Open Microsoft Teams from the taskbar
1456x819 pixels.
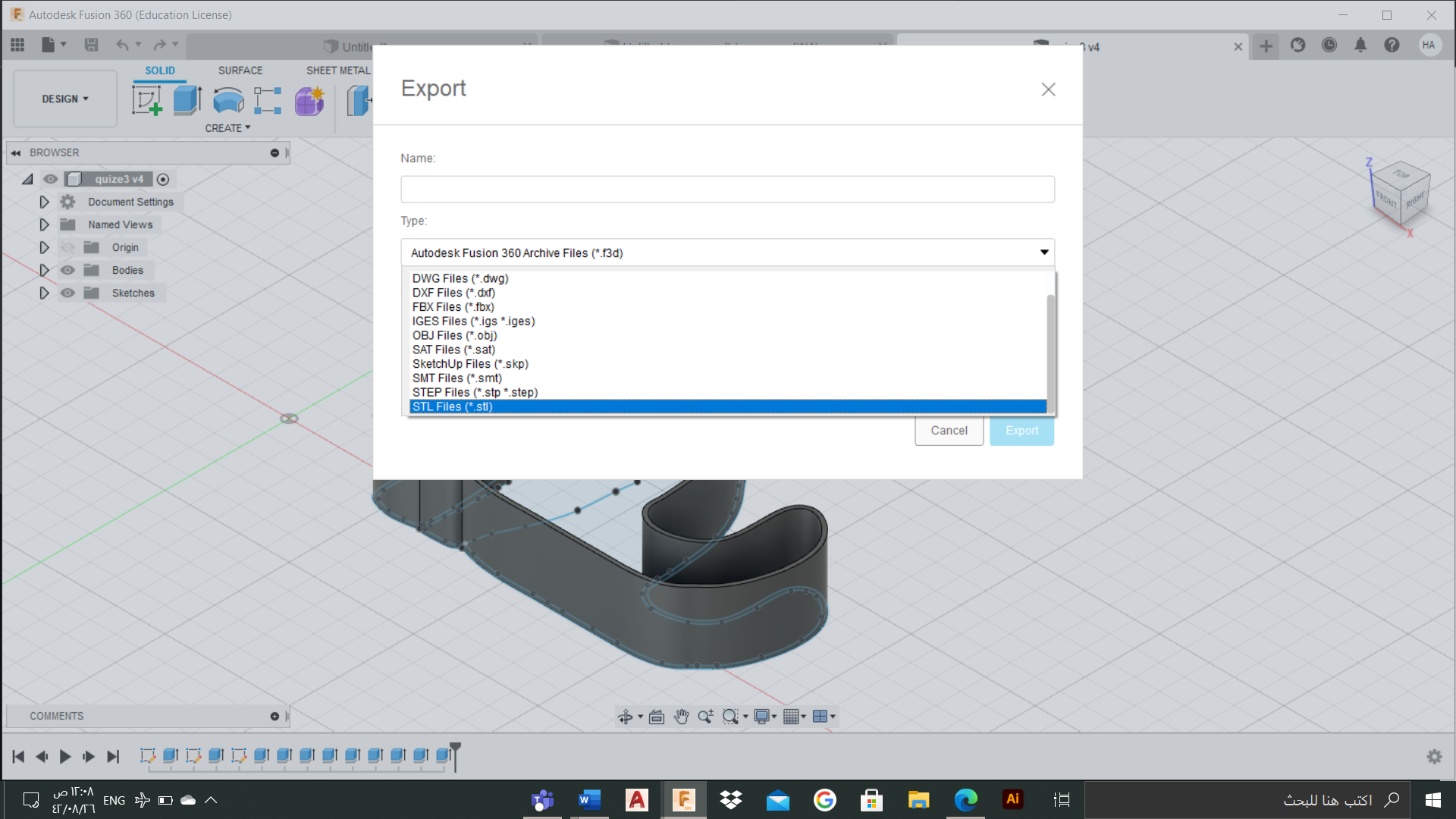click(542, 800)
